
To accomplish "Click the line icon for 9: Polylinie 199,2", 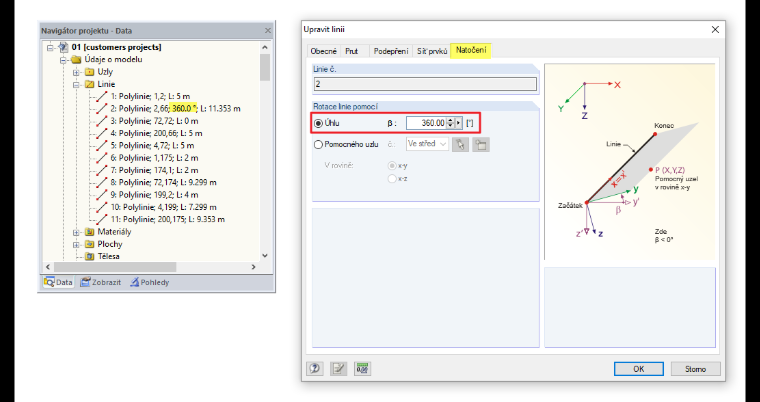I will coord(102,195).
